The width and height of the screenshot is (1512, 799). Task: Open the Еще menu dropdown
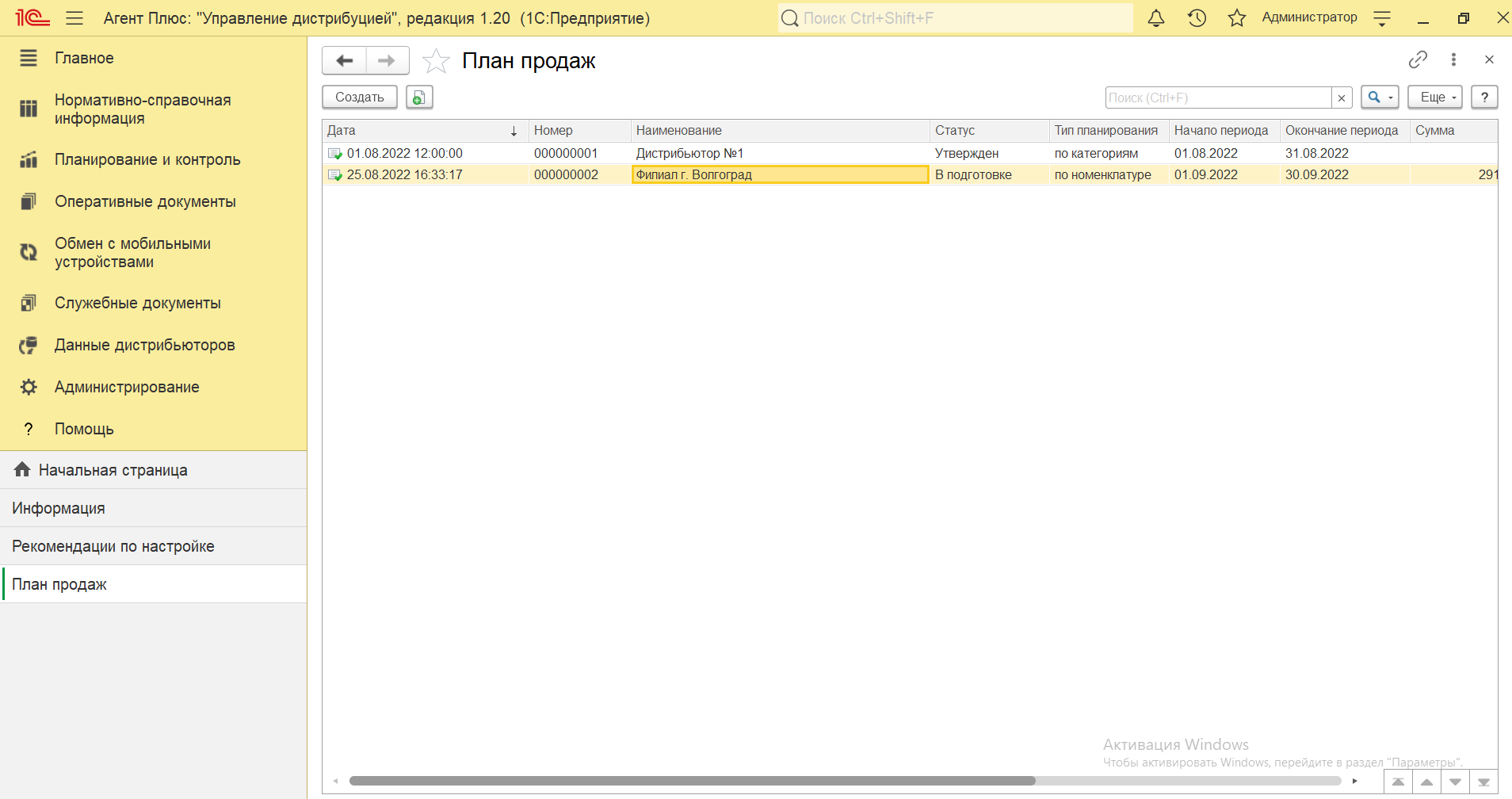pos(1435,97)
